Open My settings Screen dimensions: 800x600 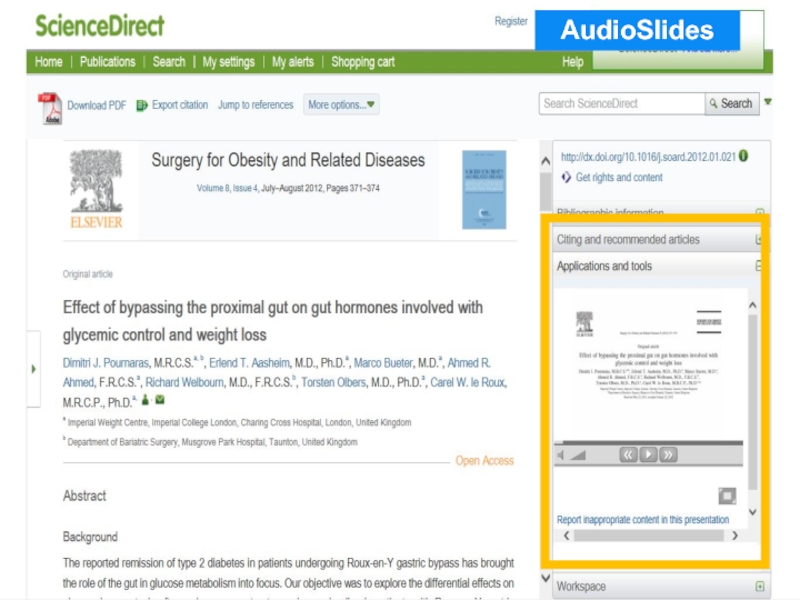(x=228, y=62)
